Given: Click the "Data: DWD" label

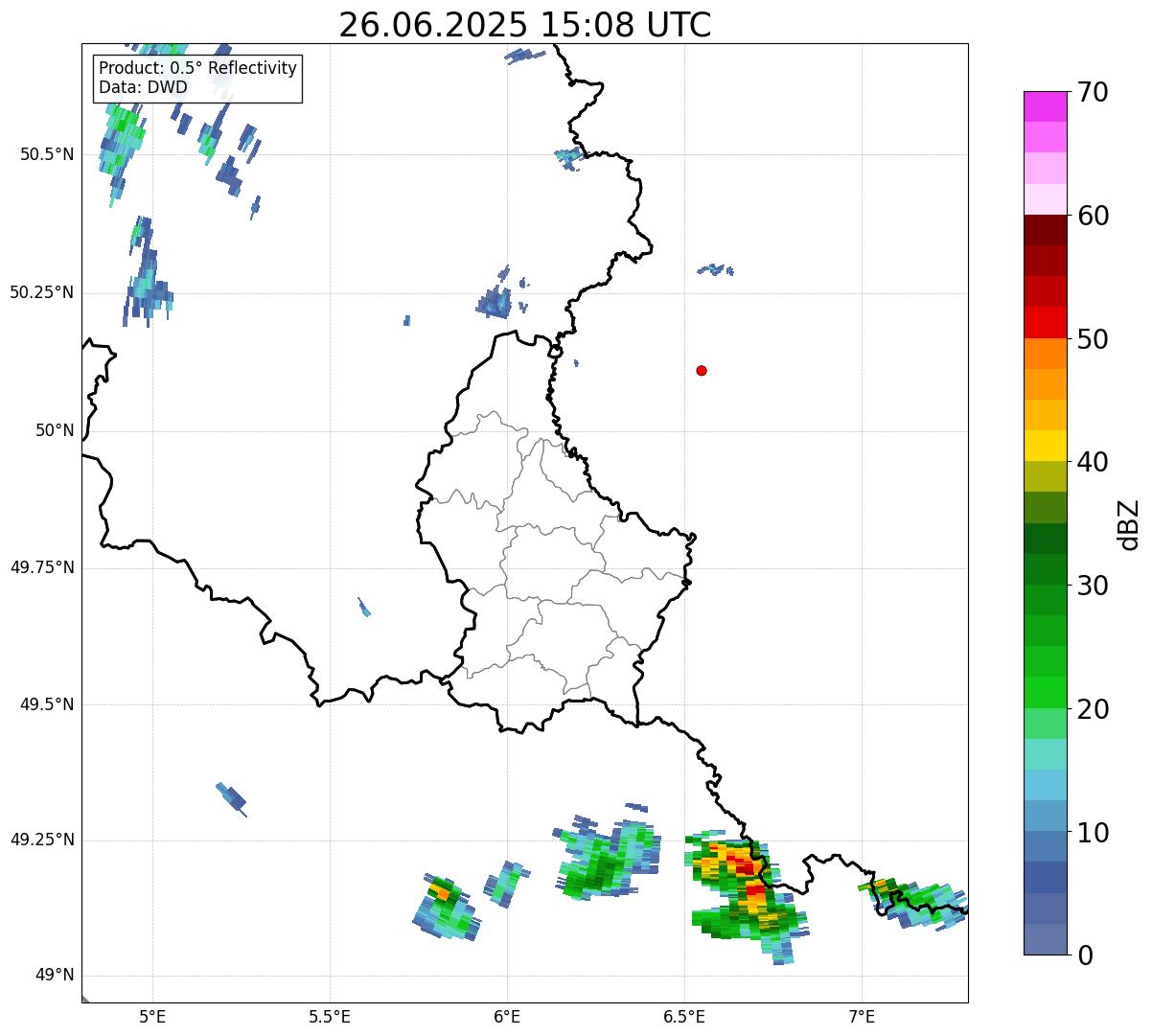Looking at the screenshot, I should coord(143,88).
